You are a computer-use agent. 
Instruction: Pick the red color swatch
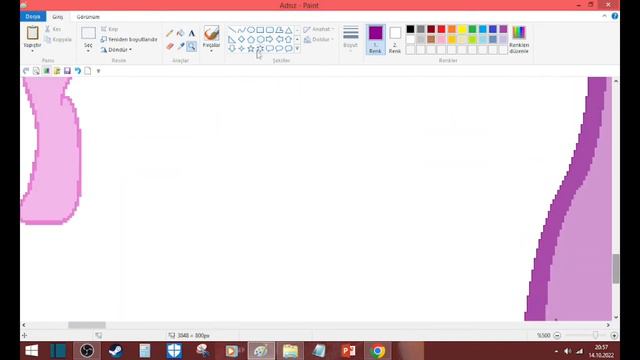(441, 29)
